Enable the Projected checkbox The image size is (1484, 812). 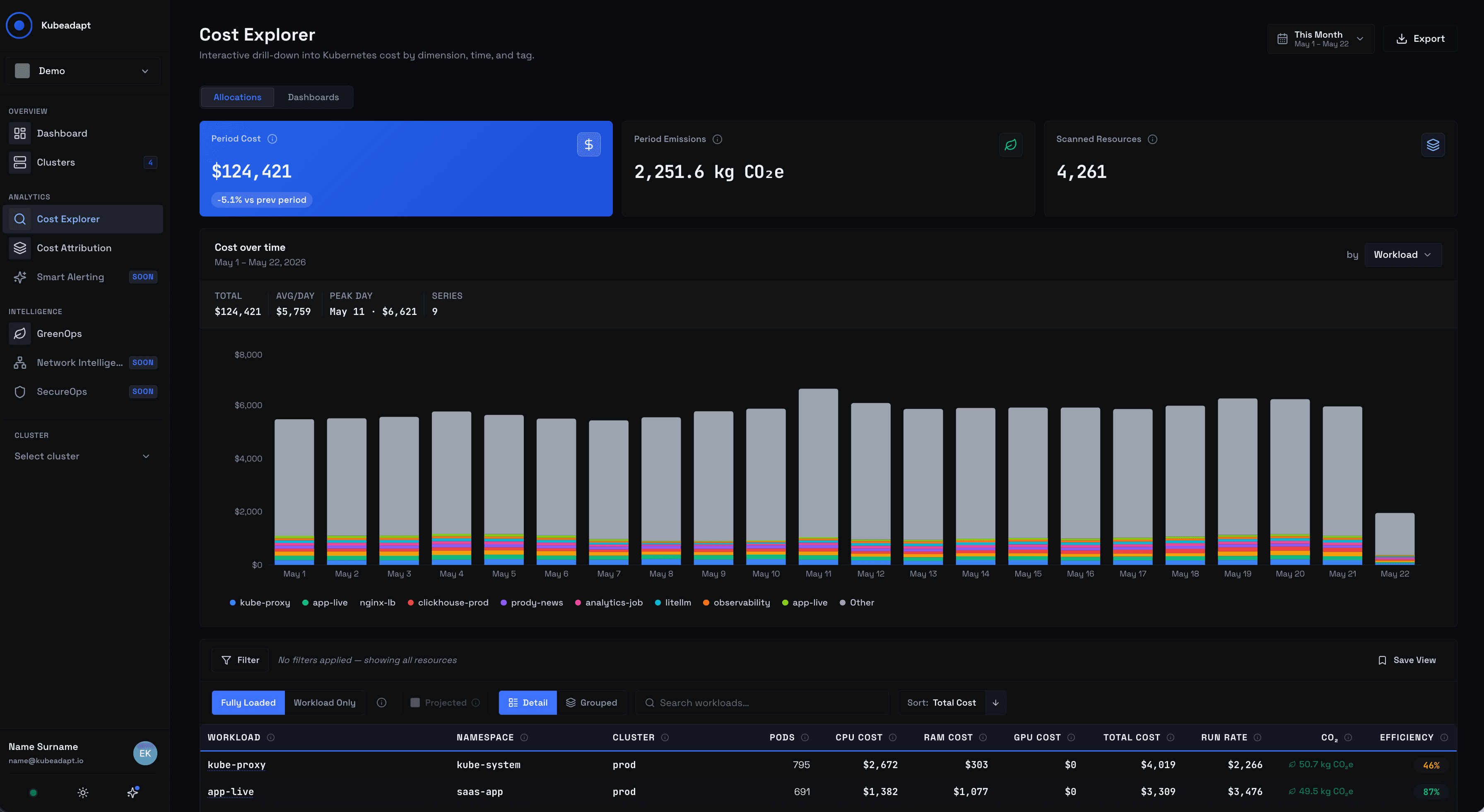(x=415, y=703)
